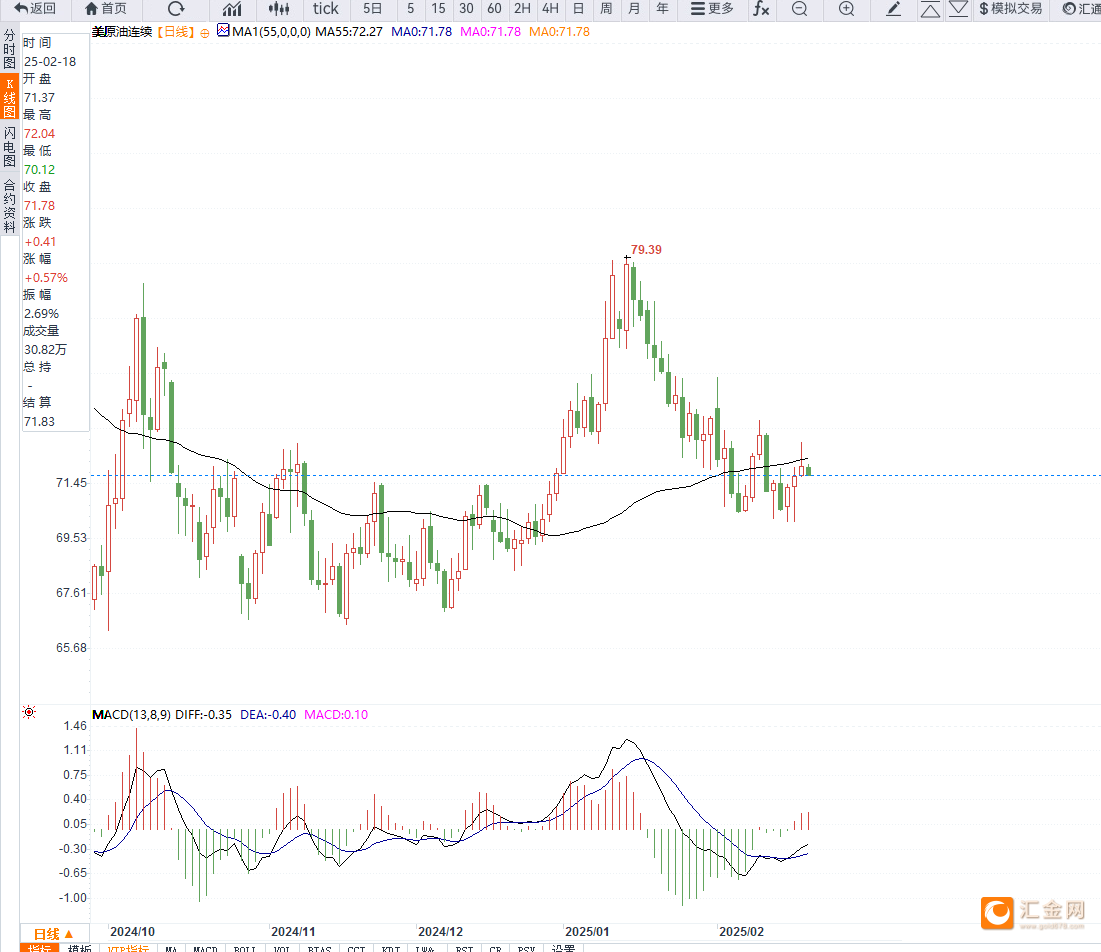Click the 2025/01 date axis label
Image resolution: width=1101 pixels, height=952 pixels.
(x=587, y=932)
